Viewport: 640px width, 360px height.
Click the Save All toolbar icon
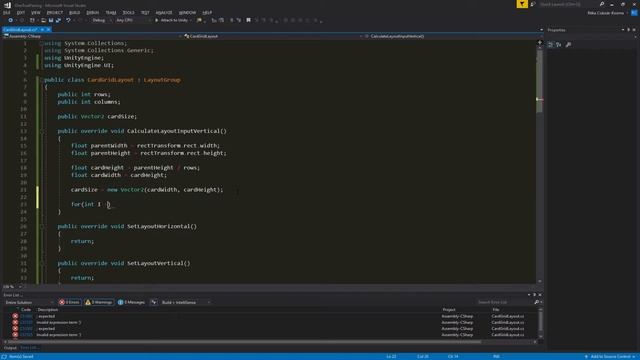[58, 20]
